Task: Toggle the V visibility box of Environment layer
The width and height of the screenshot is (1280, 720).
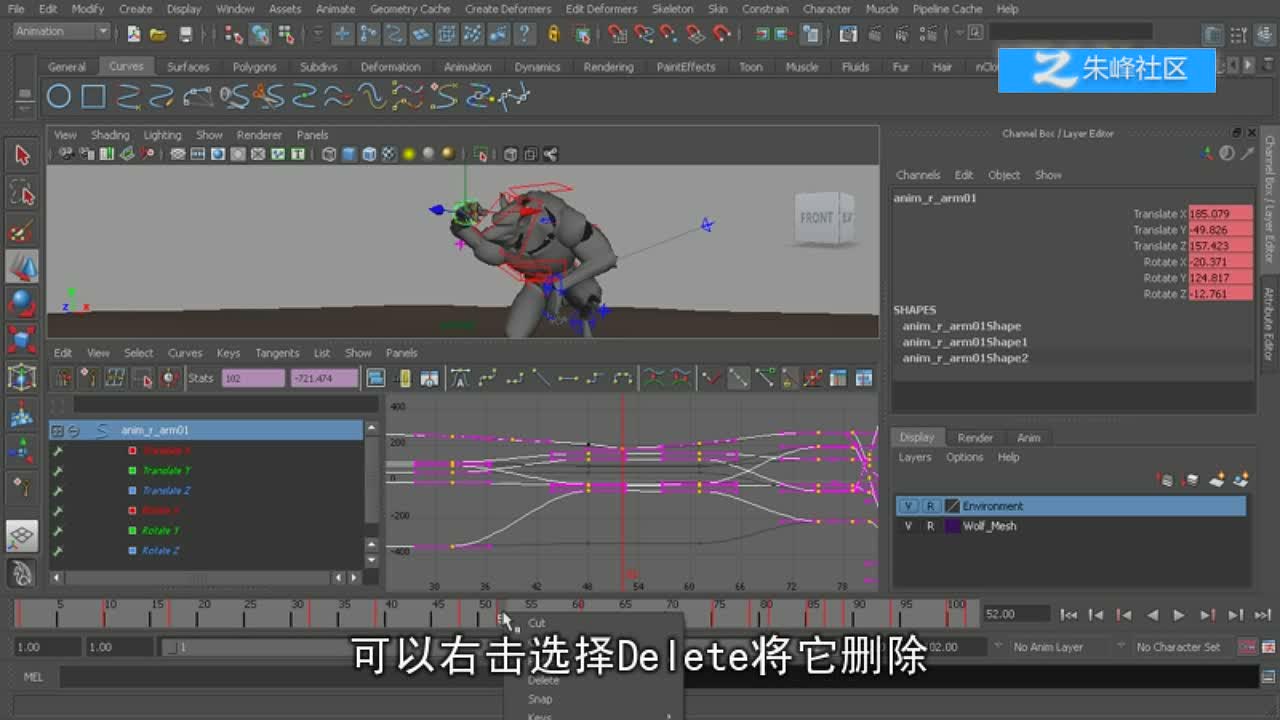Action: 908,506
